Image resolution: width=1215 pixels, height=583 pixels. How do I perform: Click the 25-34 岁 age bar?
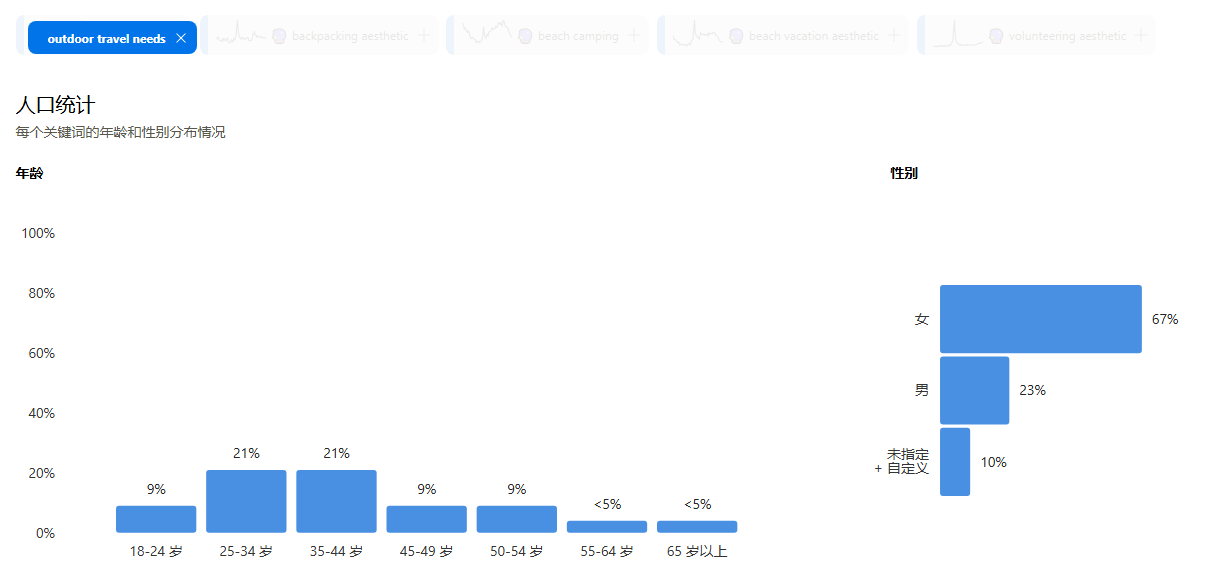(x=246, y=501)
